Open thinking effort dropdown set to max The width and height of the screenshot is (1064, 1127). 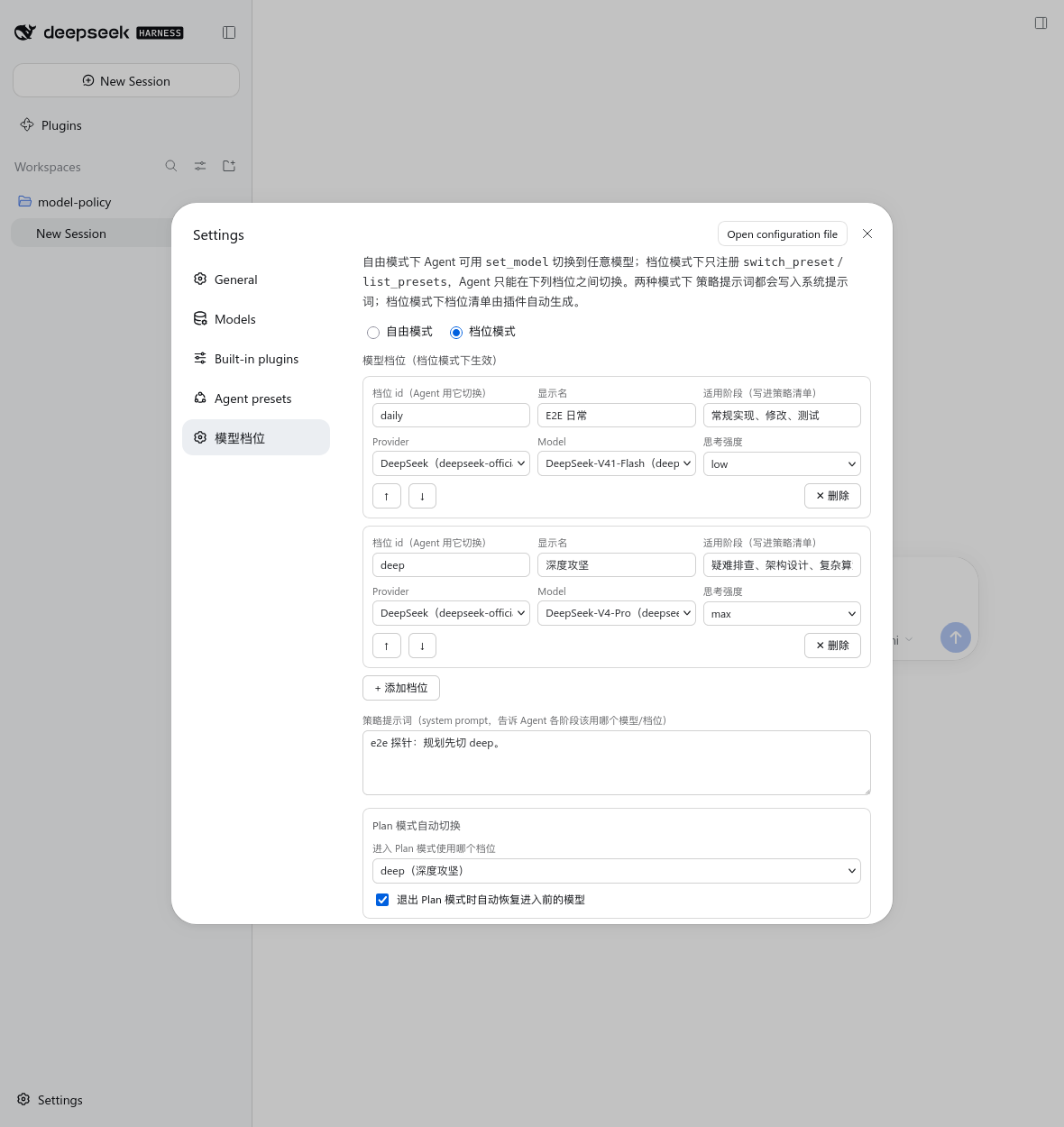point(782,613)
